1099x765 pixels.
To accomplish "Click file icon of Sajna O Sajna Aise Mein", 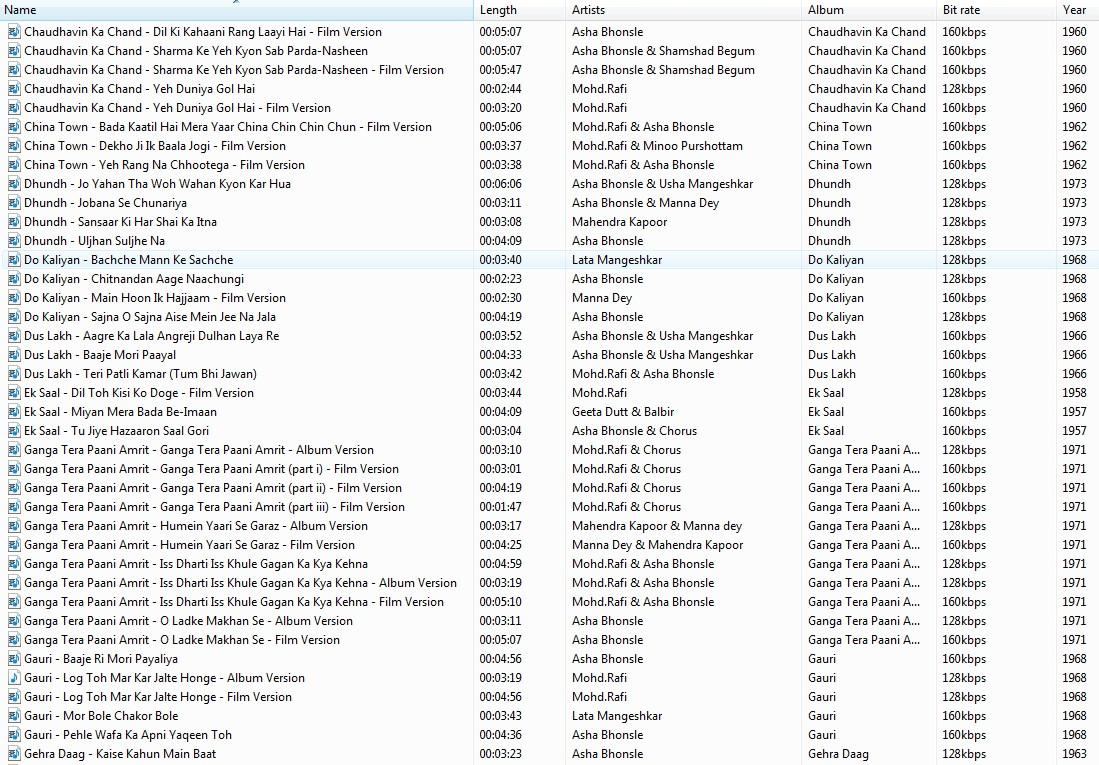I will coord(14,316).
